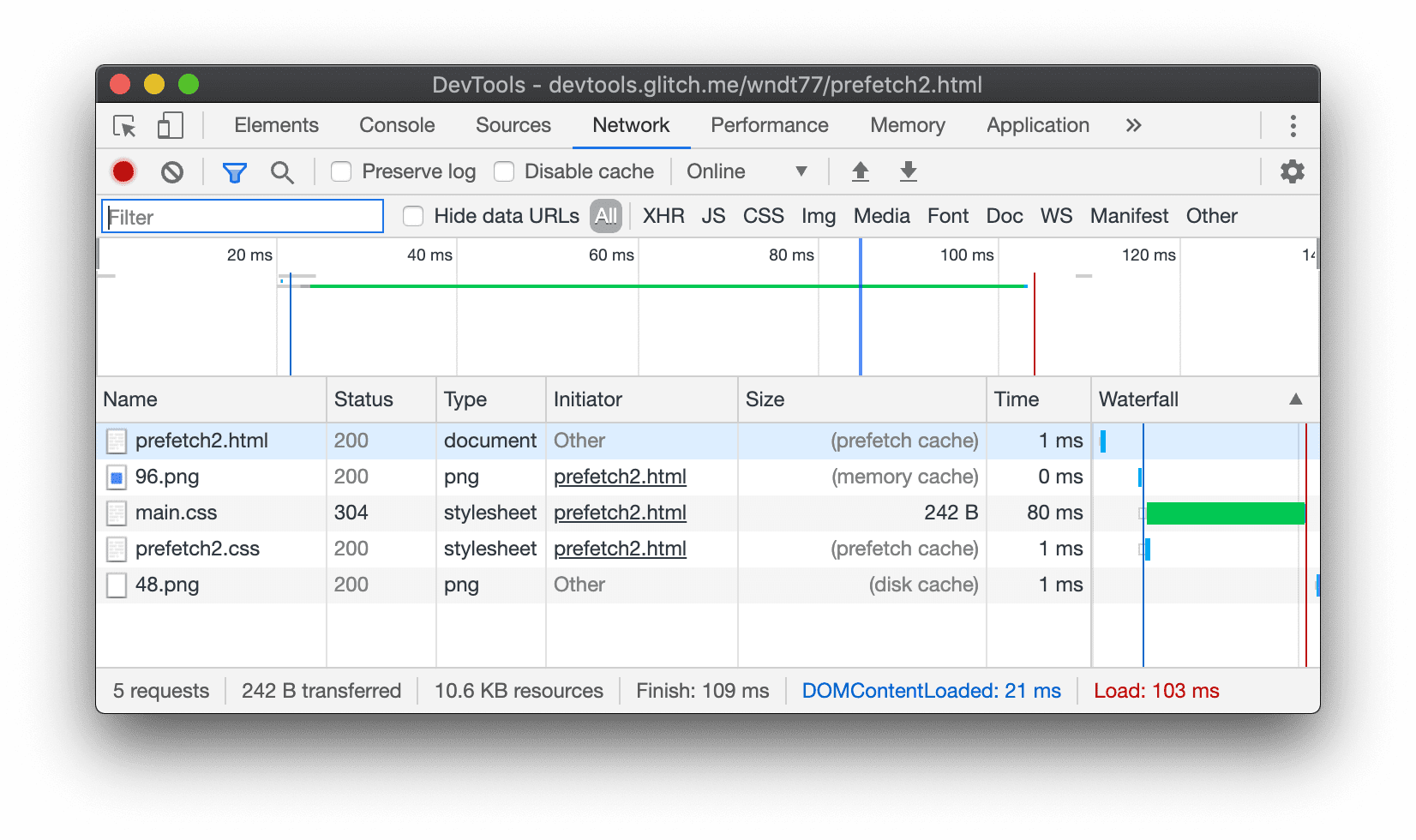This screenshot has height=840, width=1416.
Task: Open network settings gear
Action: (1292, 171)
